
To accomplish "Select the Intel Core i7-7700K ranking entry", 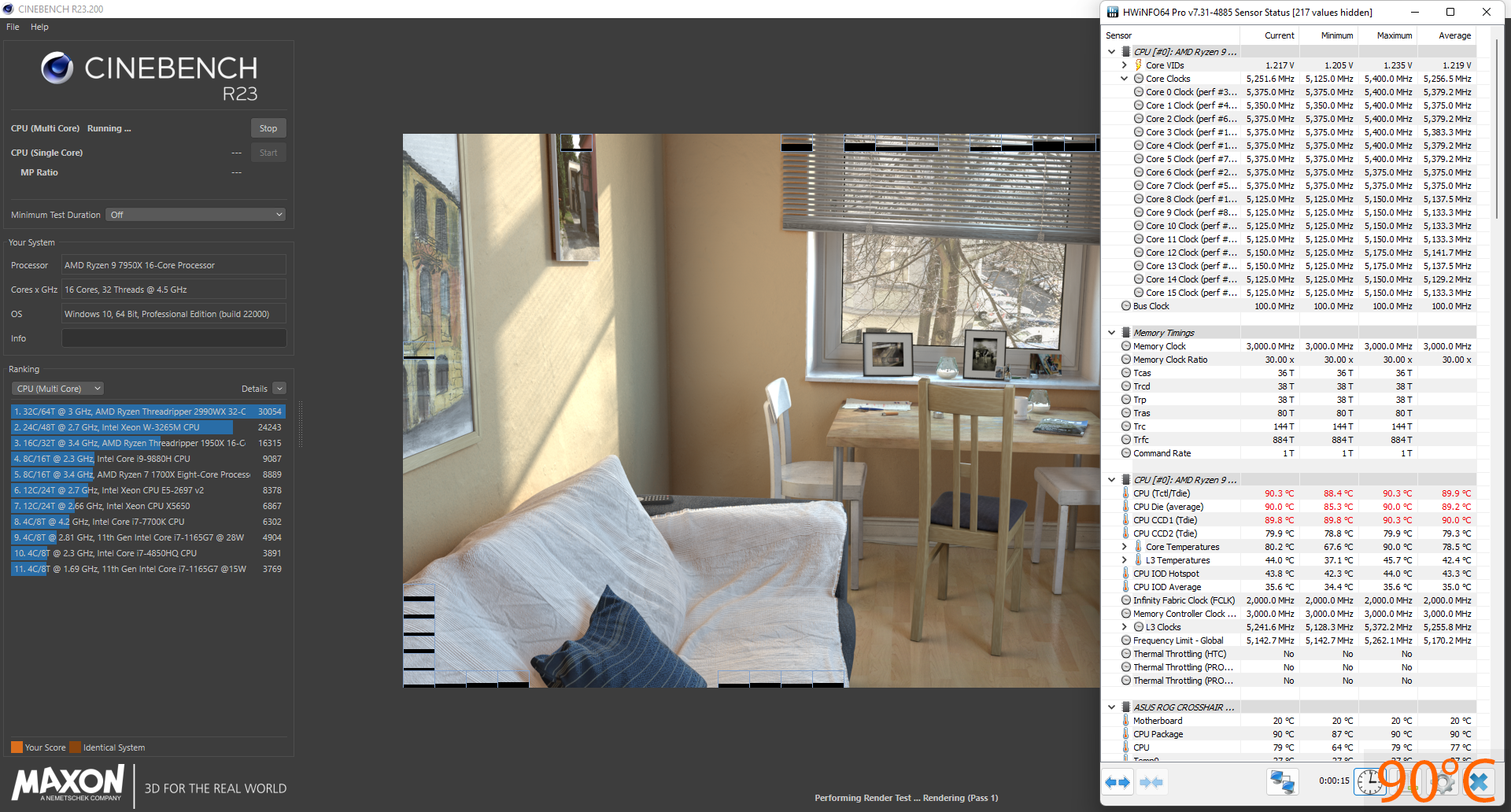I will click(x=148, y=522).
